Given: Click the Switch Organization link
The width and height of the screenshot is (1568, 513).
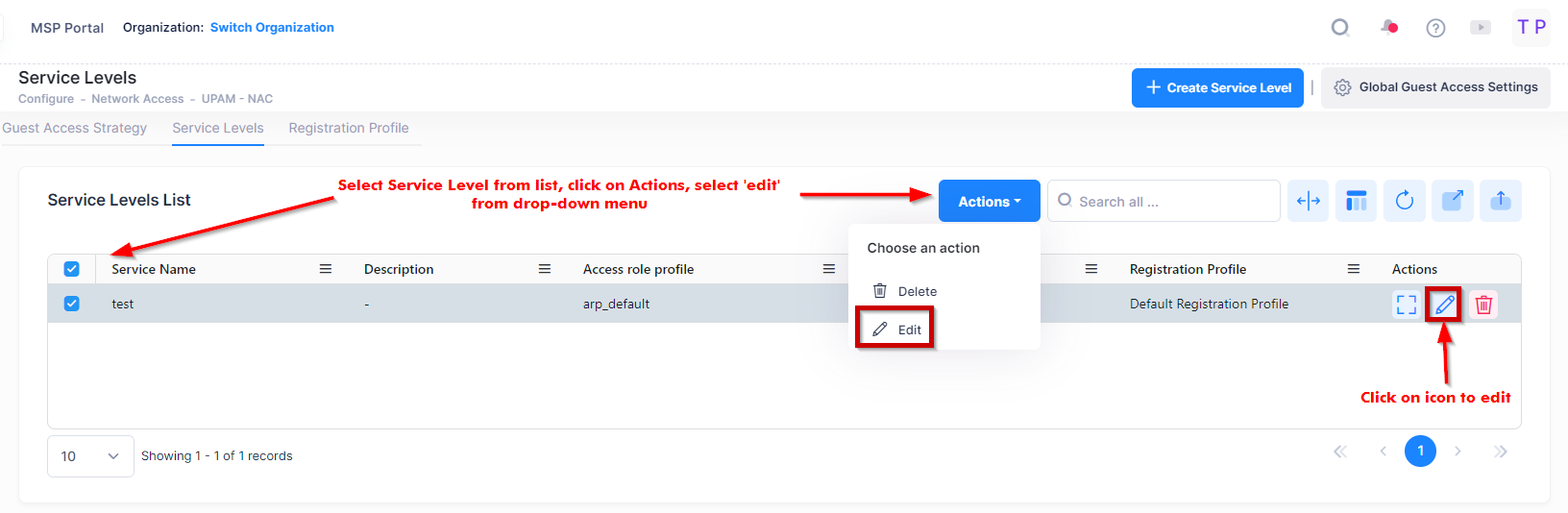Looking at the screenshot, I should pyautogui.click(x=272, y=27).
